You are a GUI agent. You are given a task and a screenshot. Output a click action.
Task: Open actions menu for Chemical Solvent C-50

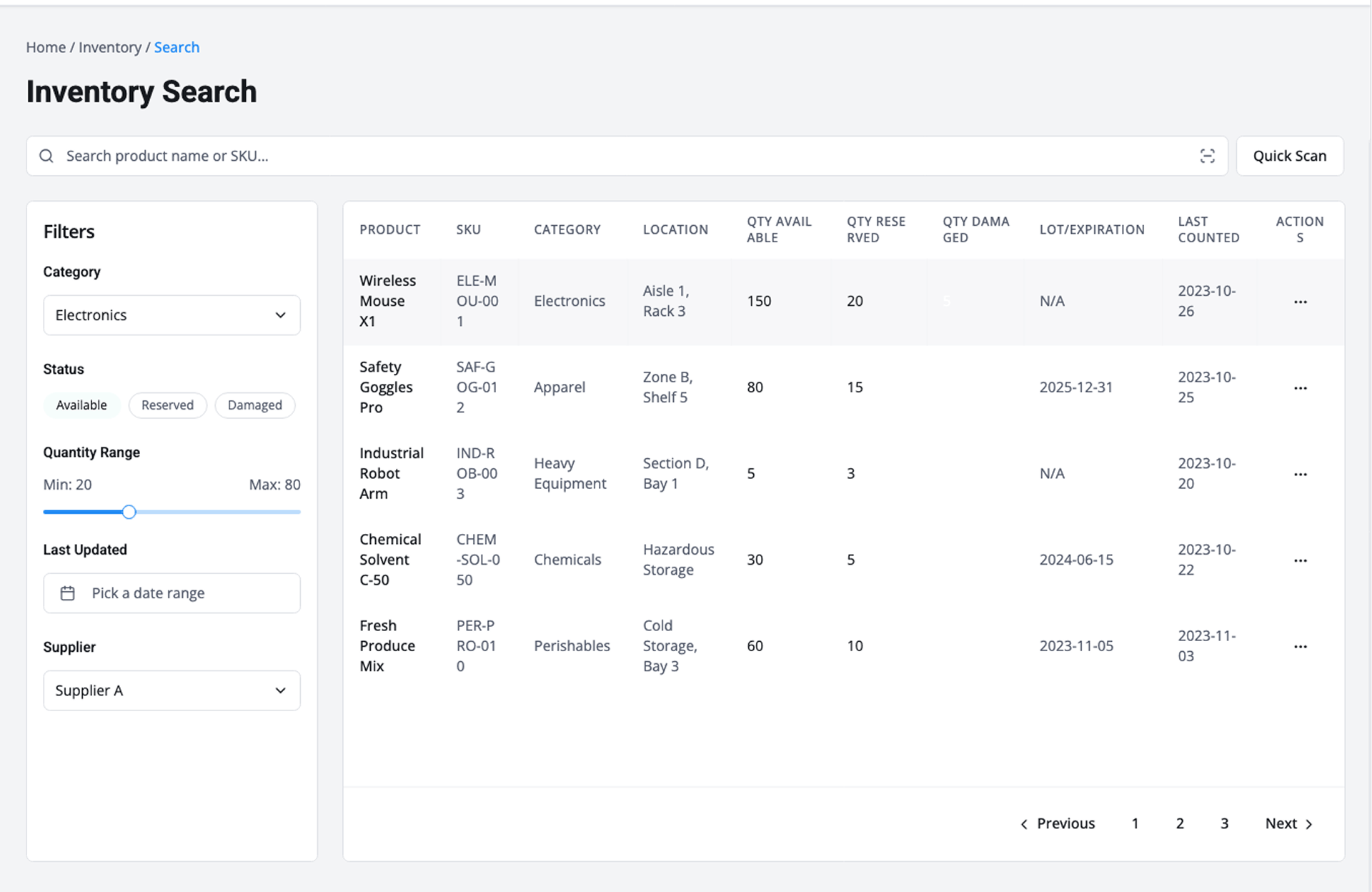[x=1300, y=560]
